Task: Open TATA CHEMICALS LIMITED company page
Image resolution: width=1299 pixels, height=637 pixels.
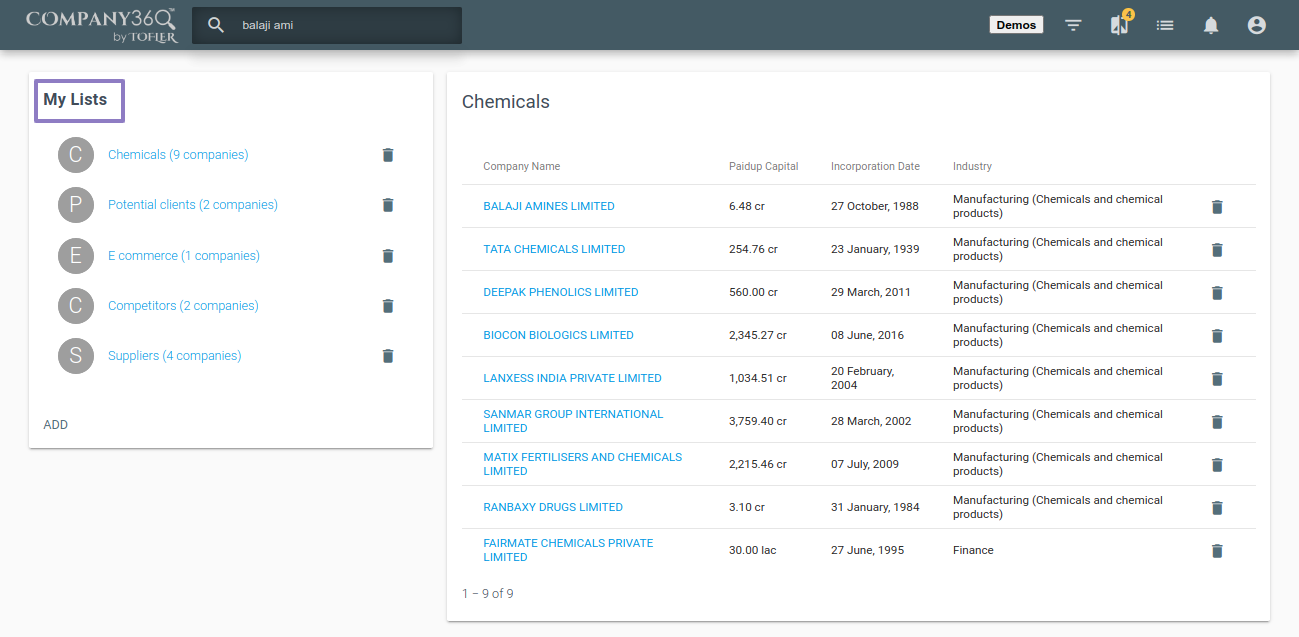Action: [x=554, y=250]
